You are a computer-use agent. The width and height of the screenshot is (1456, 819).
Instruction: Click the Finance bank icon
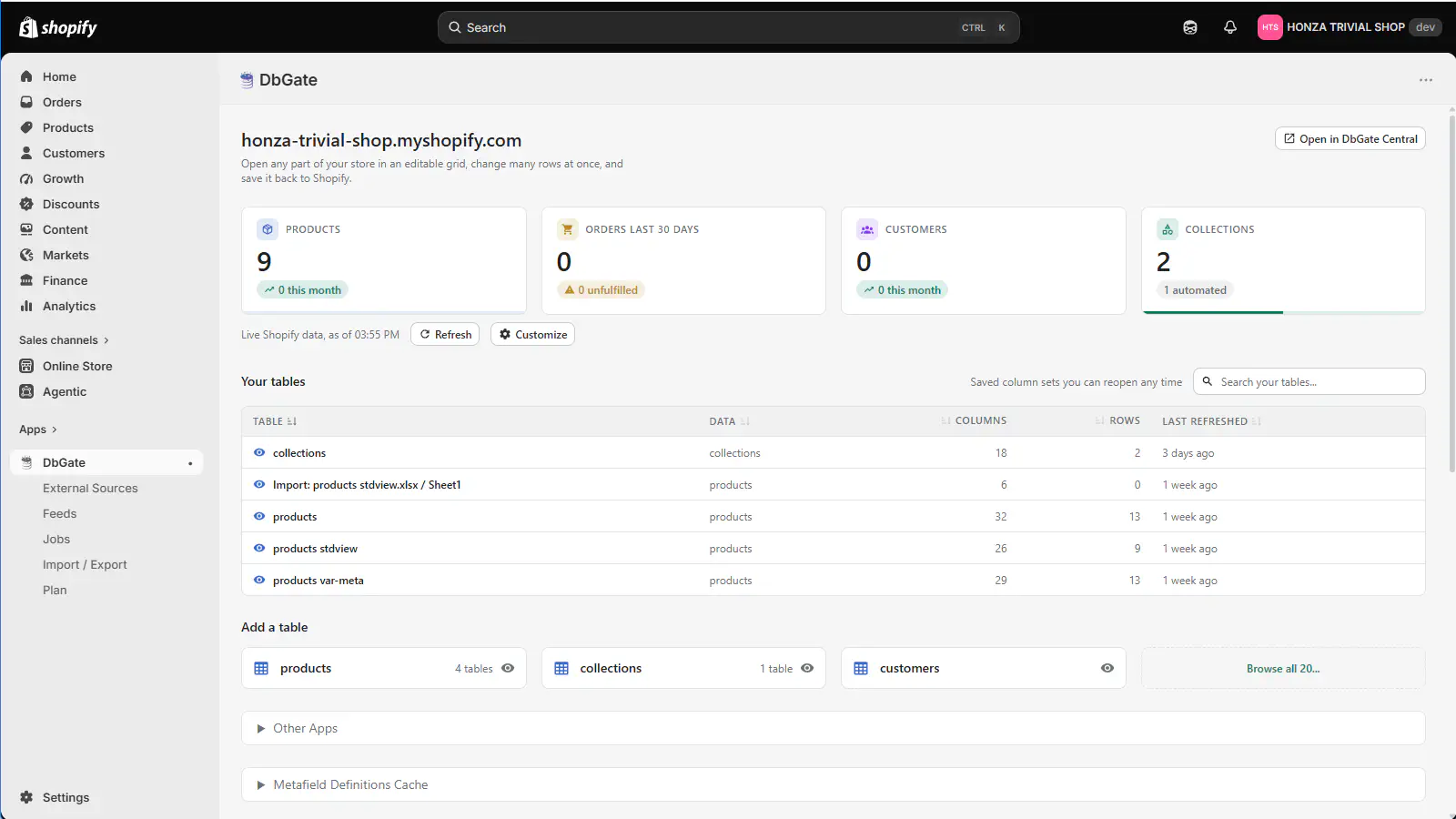pyautogui.click(x=26, y=280)
